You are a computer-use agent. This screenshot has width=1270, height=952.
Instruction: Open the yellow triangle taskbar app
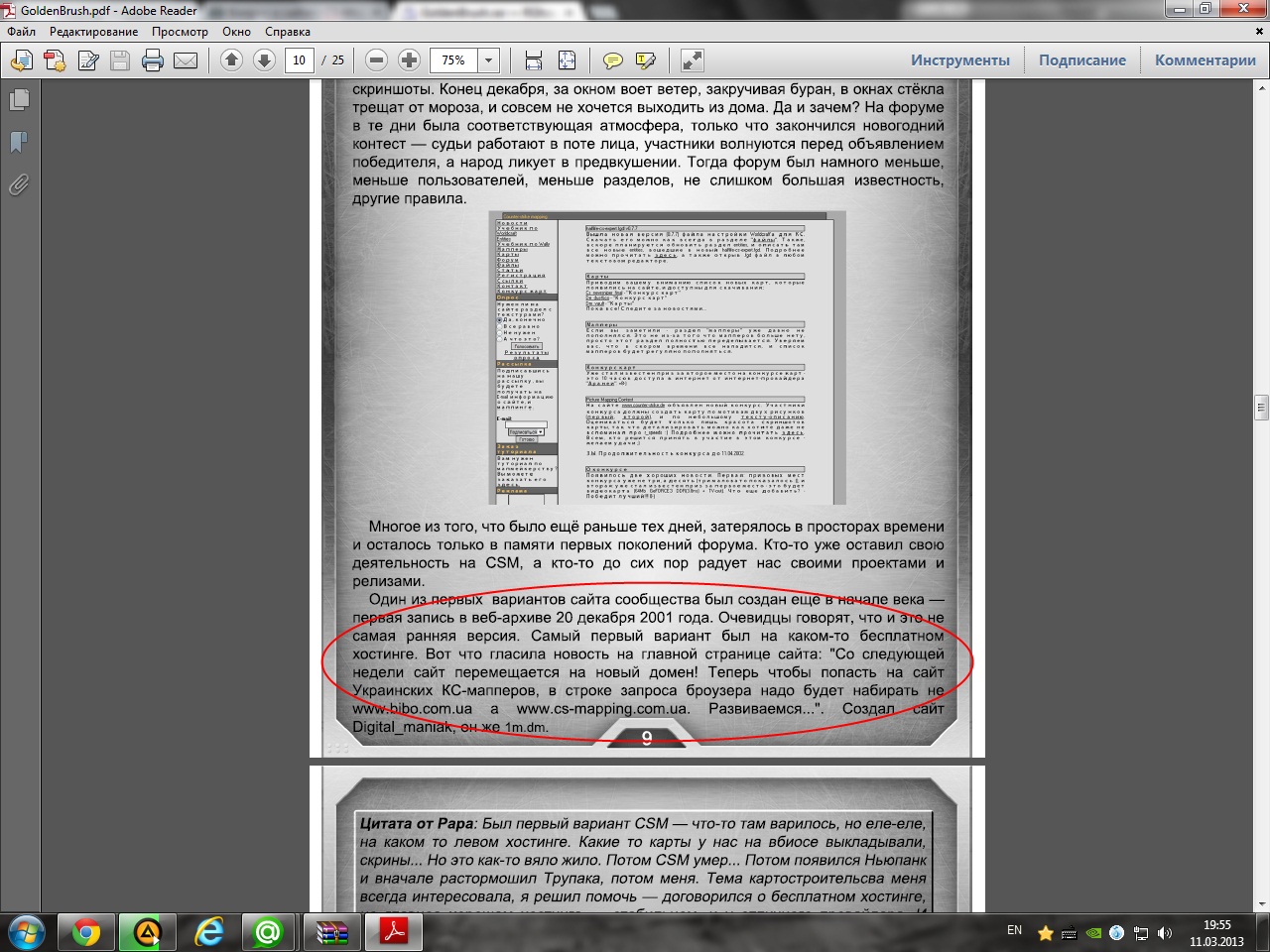[x=147, y=932]
